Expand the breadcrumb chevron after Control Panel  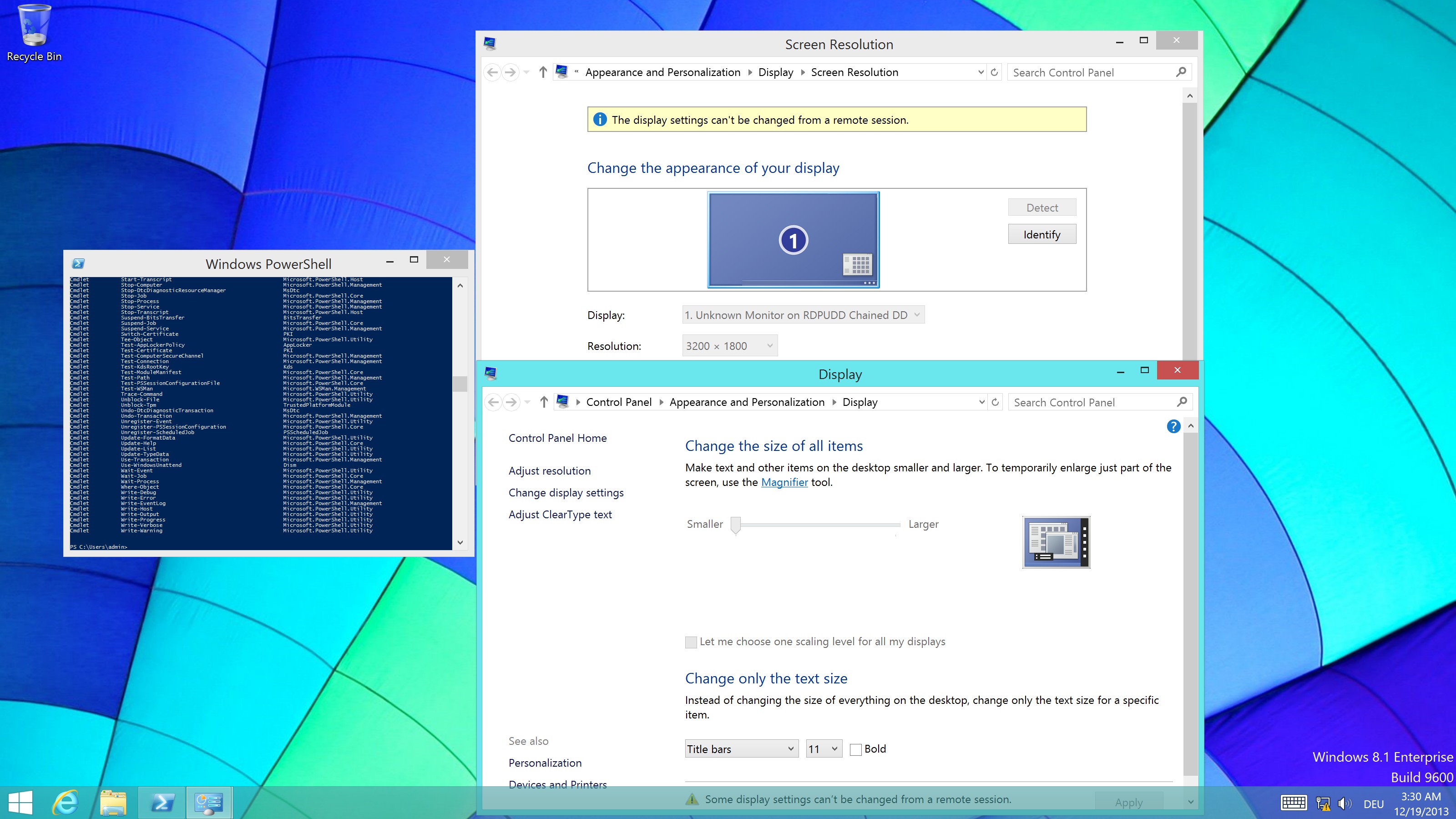661,402
